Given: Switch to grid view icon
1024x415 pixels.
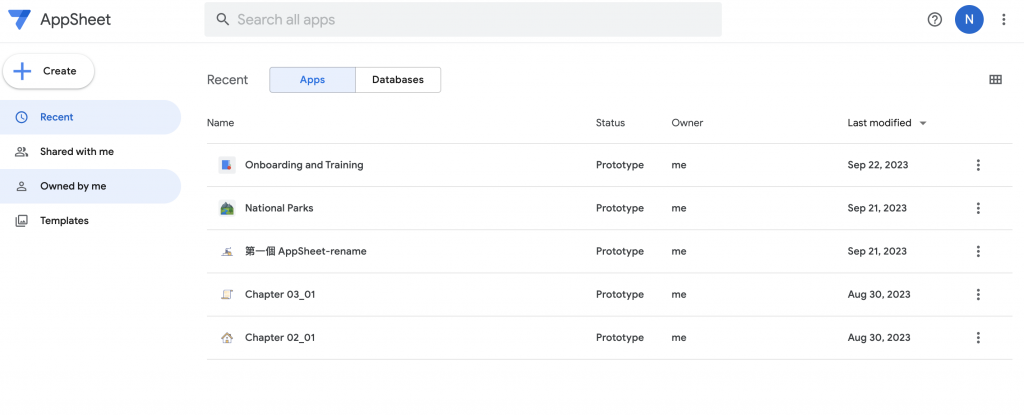Looking at the screenshot, I should coord(995,80).
